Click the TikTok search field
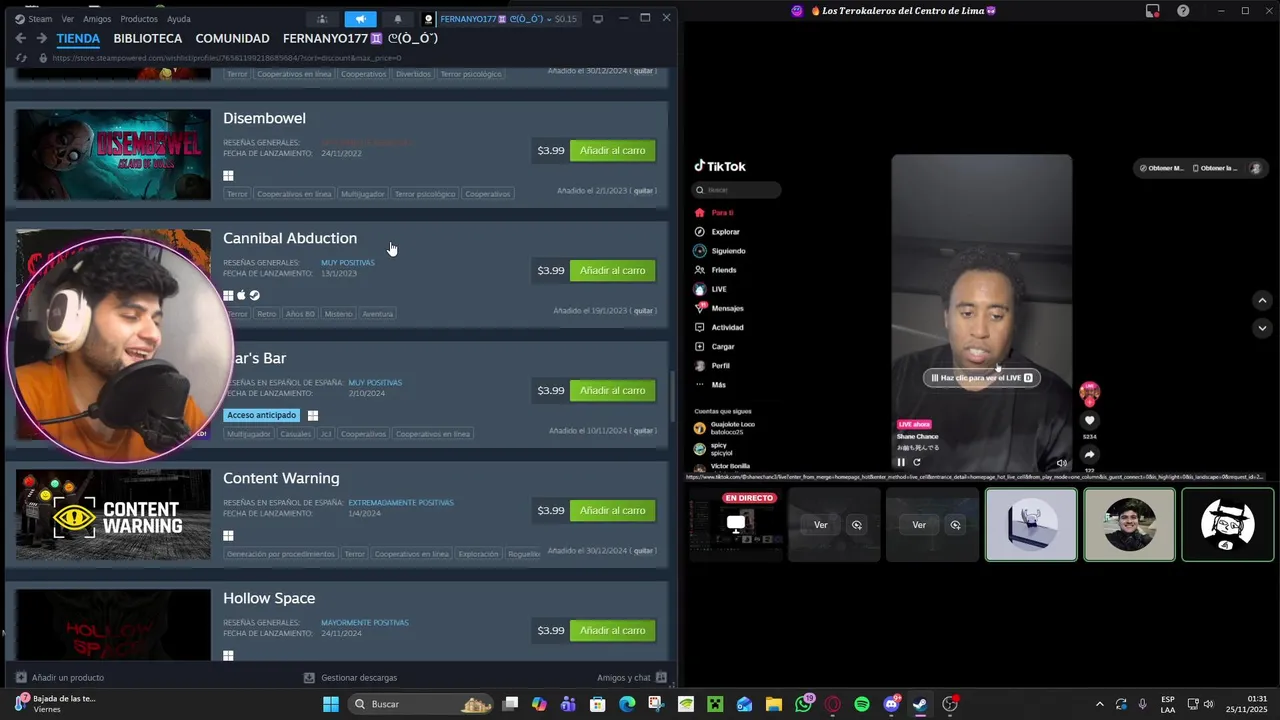Image resolution: width=1280 pixels, height=720 pixels. 738,190
